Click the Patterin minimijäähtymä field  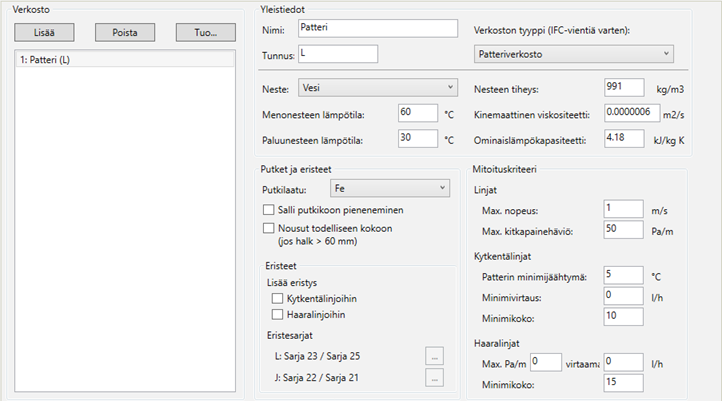tap(623, 275)
